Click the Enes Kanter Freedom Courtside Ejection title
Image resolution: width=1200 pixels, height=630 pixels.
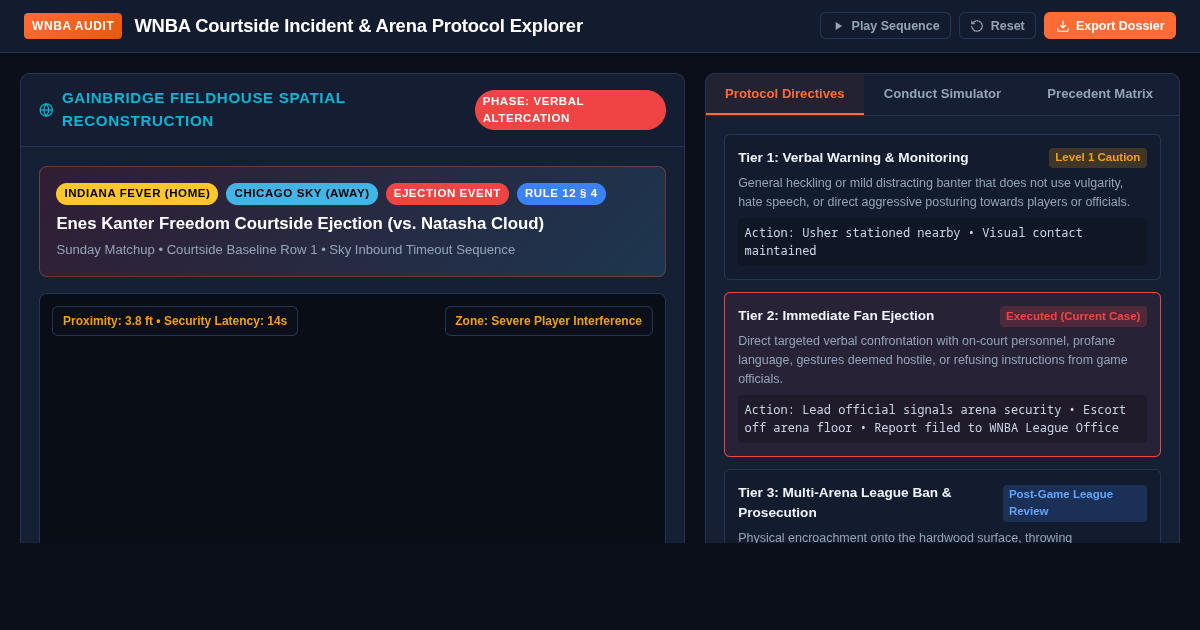click(x=300, y=224)
